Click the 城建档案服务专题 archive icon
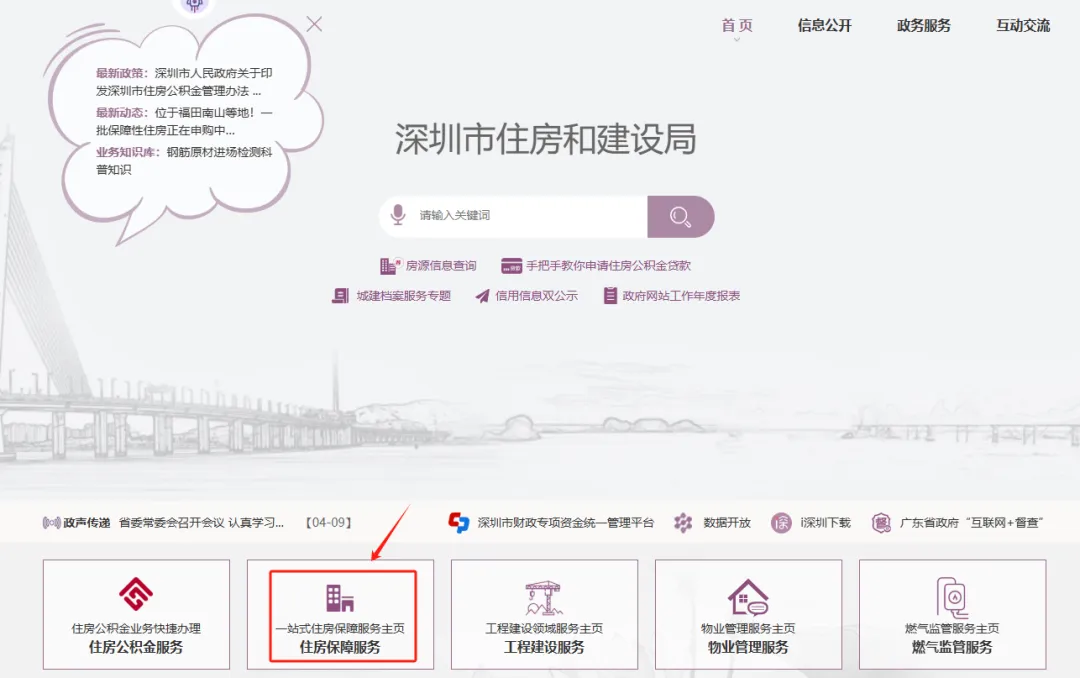The image size is (1080, 678). click(340, 296)
